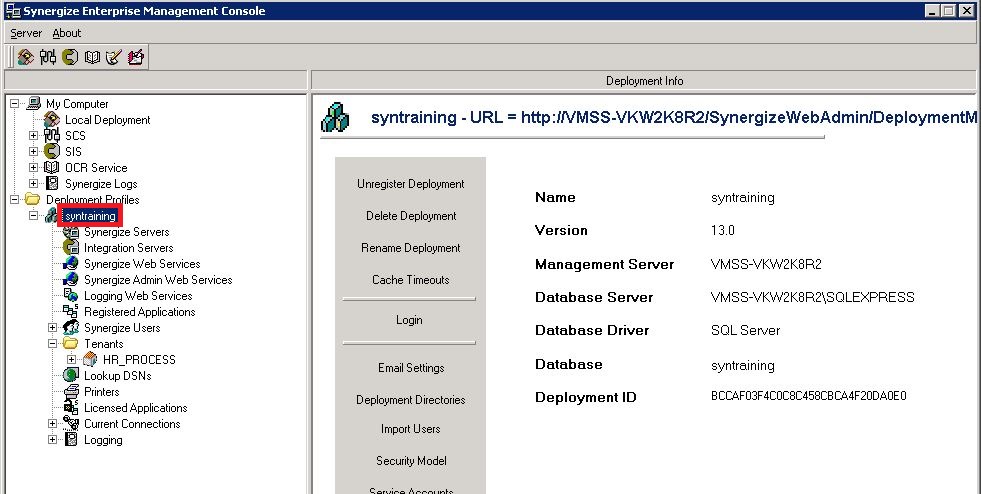Open Email Settings

pyautogui.click(x=411, y=368)
